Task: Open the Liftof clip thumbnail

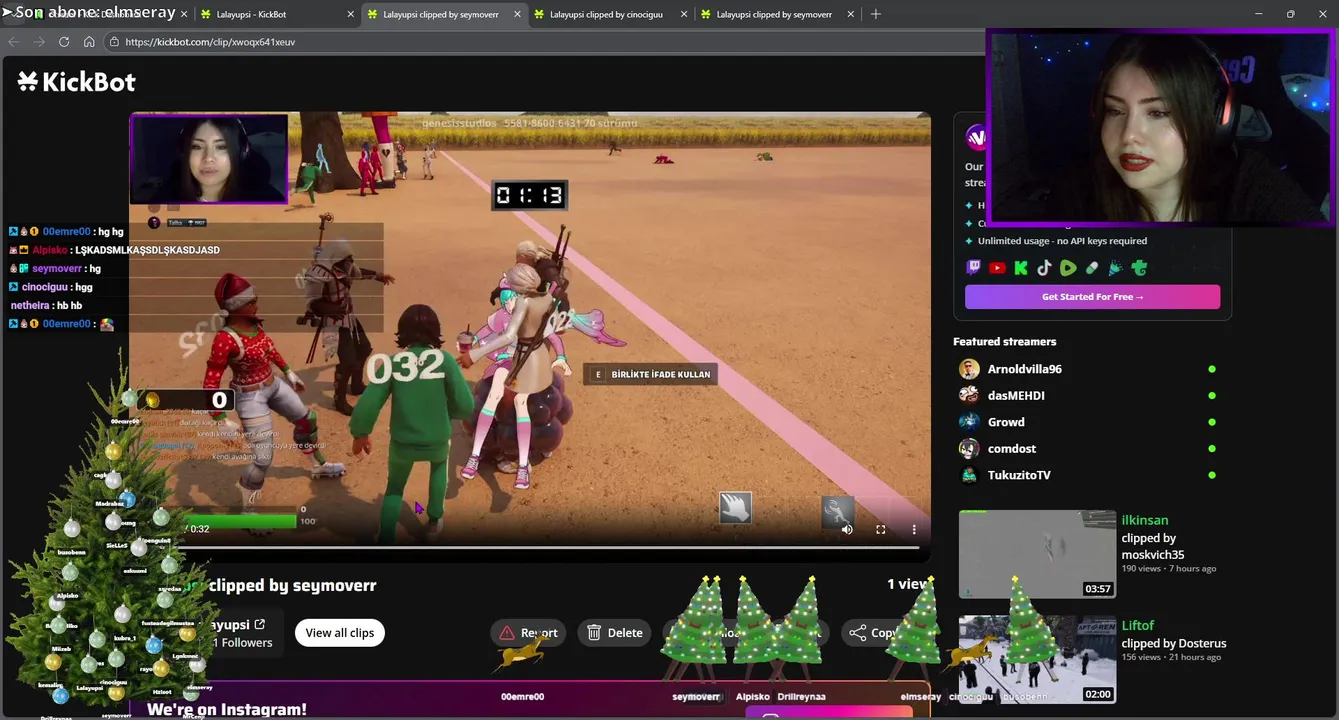Action: [x=1037, y=659]
